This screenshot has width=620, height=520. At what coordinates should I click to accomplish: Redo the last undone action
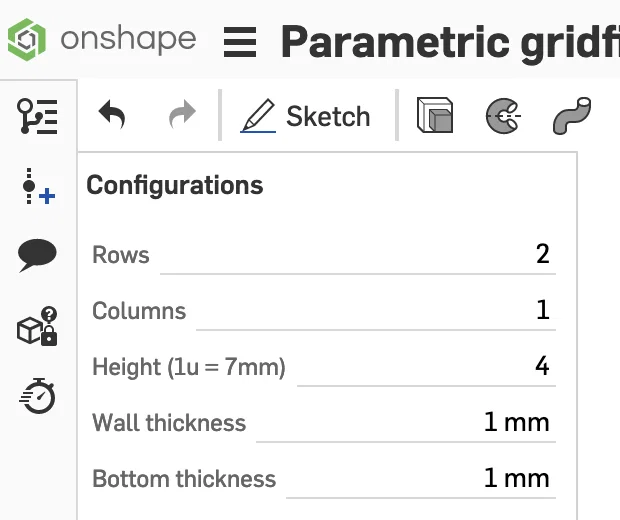(182, 116)
